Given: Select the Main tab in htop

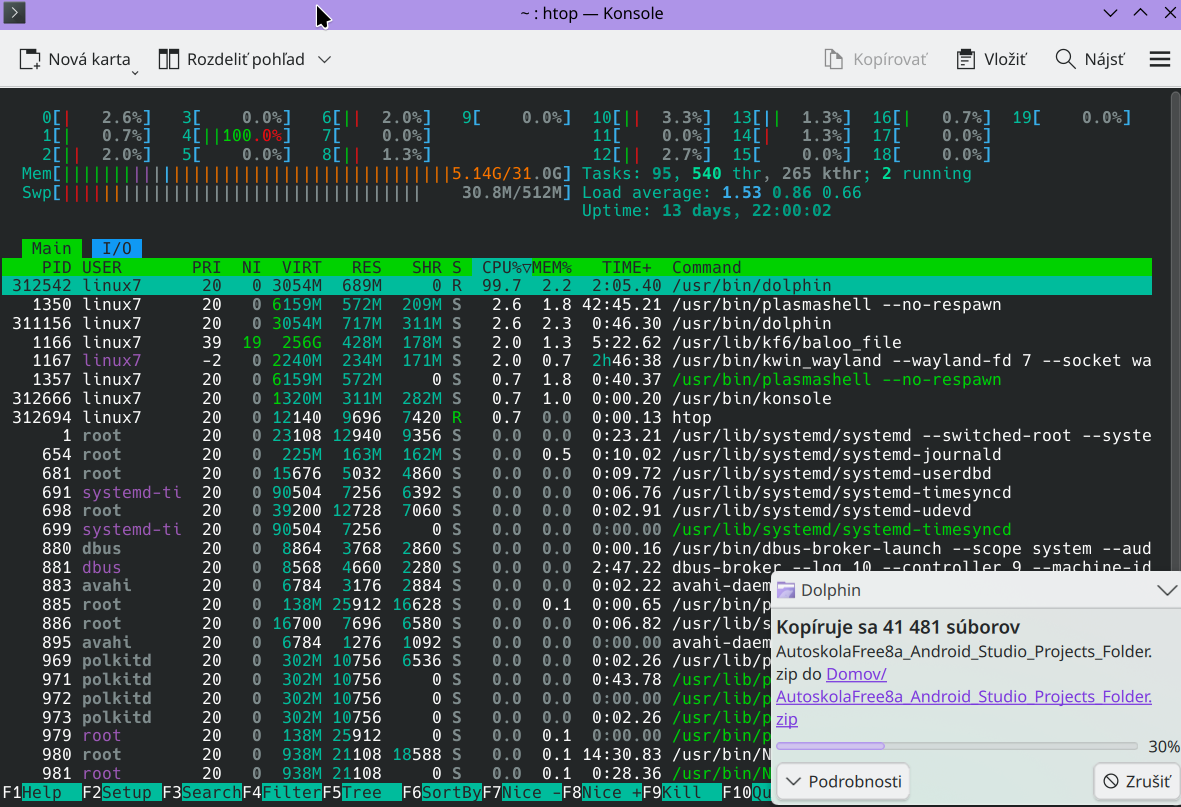Looking at the screenshot, I should [x=51, y=248].
